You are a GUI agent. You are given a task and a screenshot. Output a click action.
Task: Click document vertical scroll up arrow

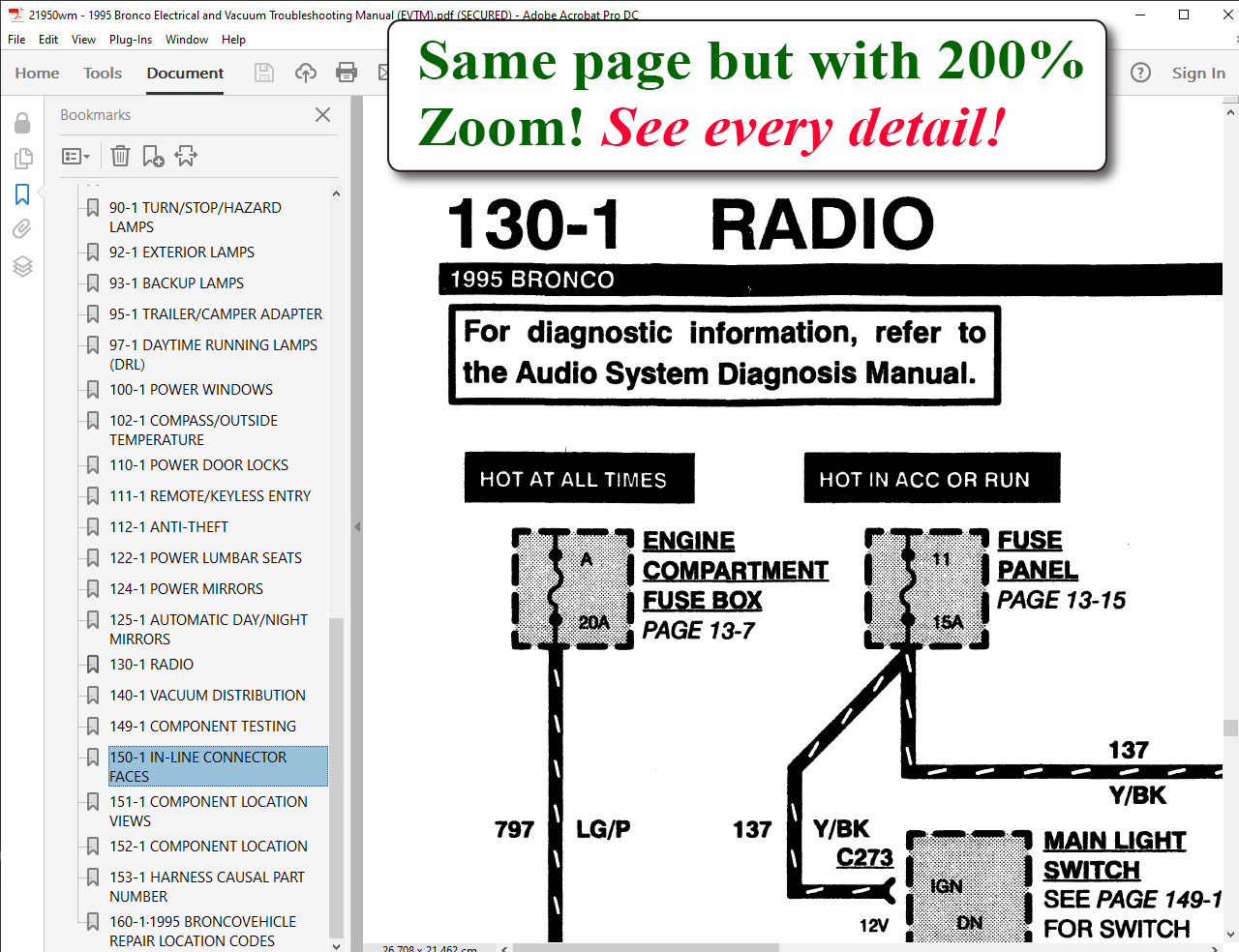click(x=1230, y=114)
